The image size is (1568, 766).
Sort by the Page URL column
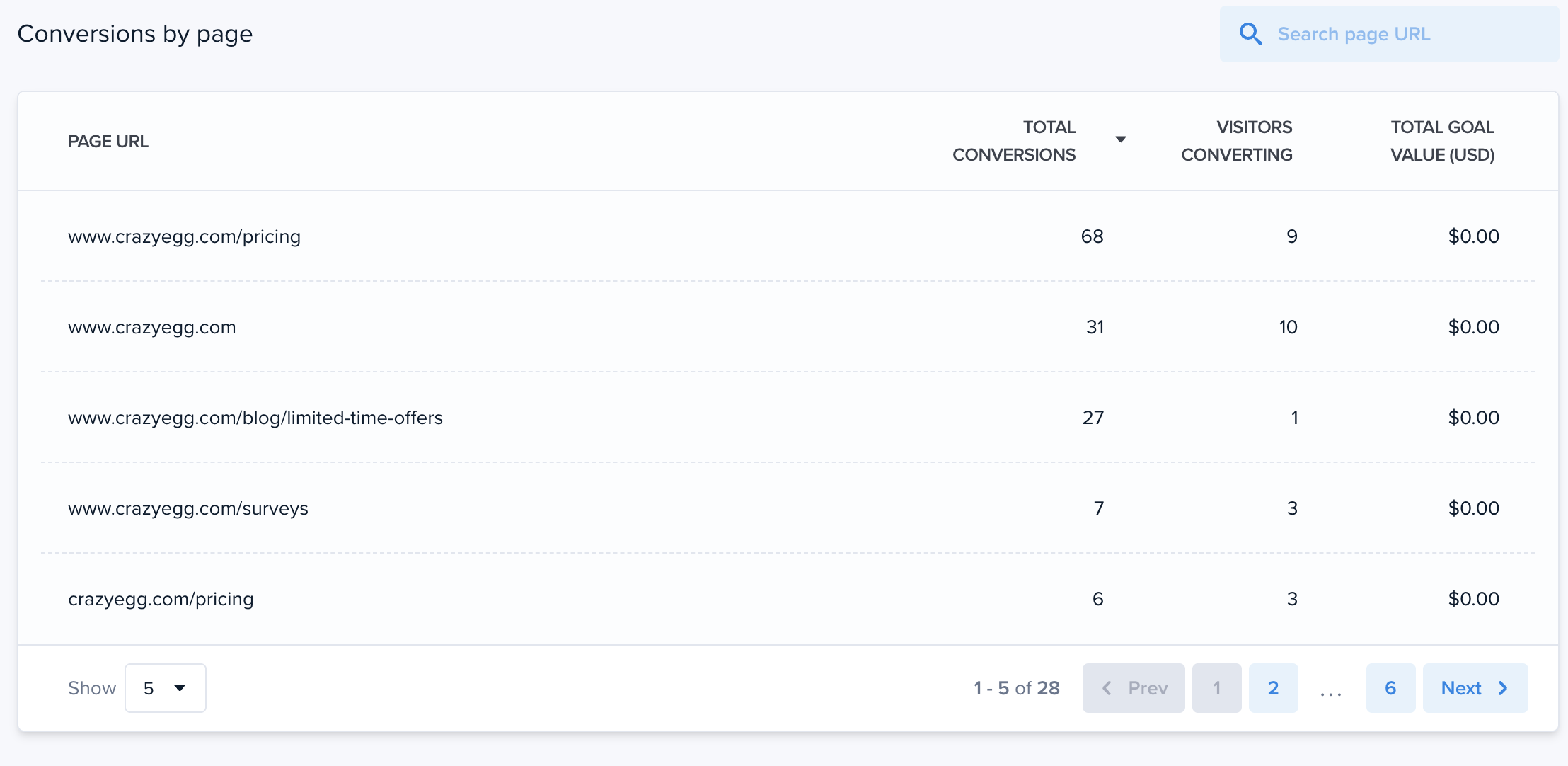point(109,141)
